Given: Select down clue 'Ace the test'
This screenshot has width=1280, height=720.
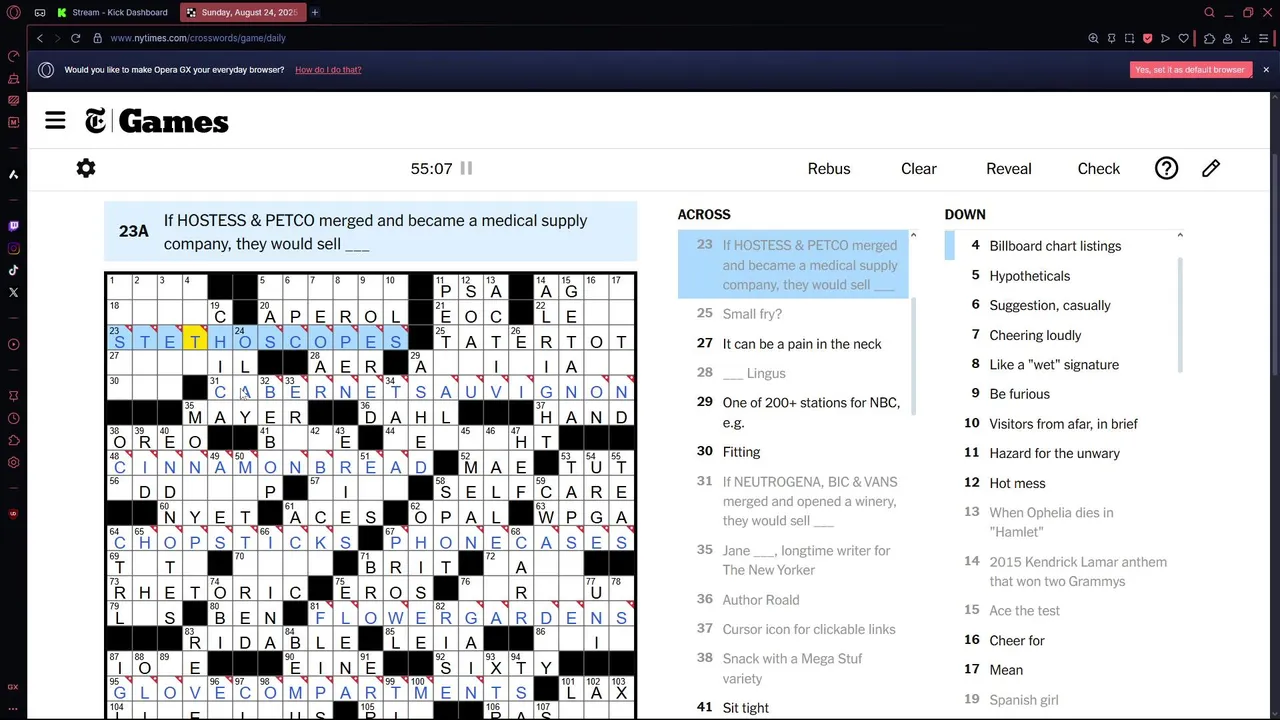Looking at the screenshot, I should (1060, 610).
